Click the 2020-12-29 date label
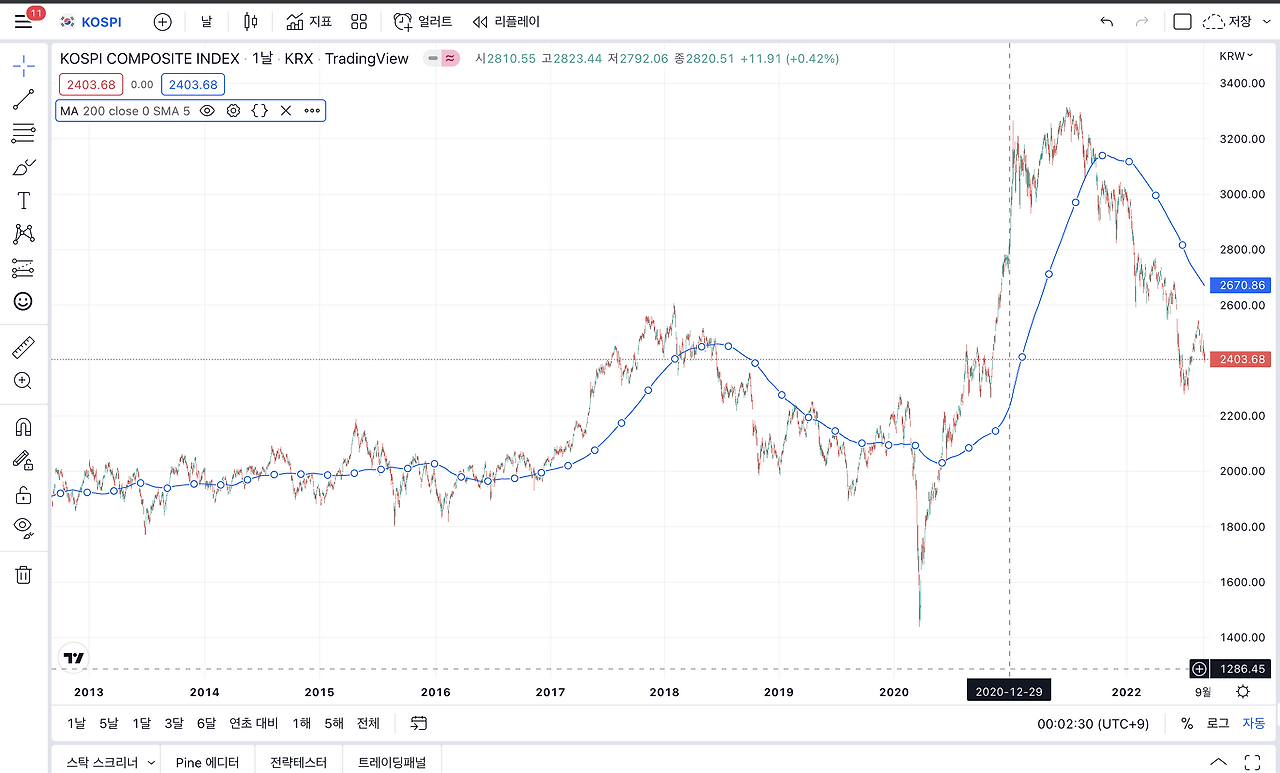 [1009, 691]
